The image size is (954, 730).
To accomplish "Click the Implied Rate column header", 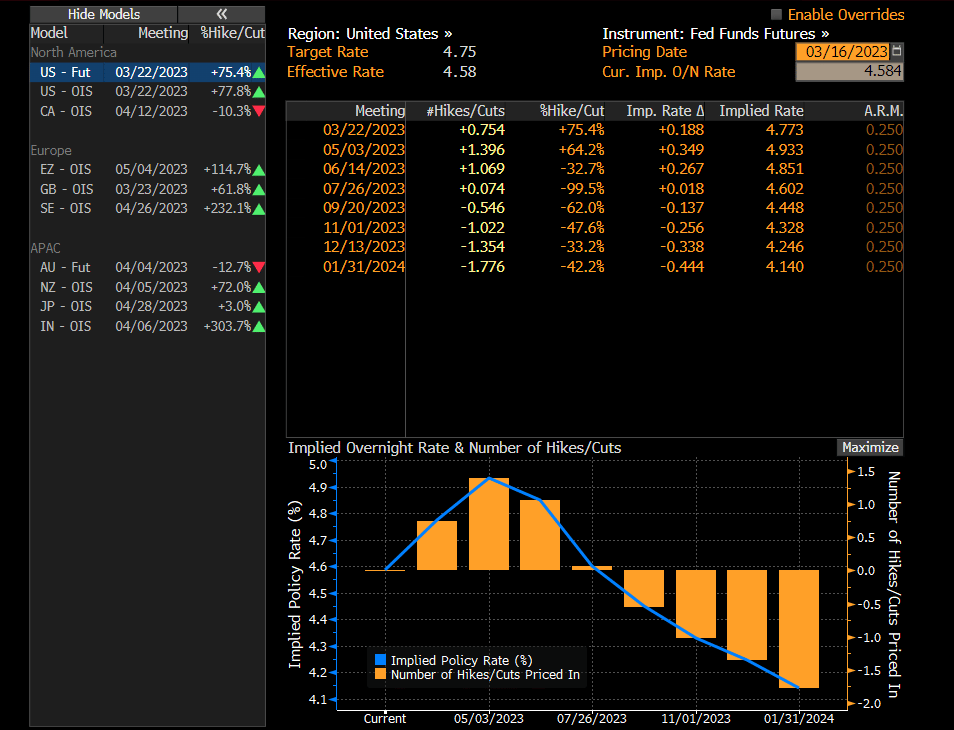I will pyautogui.click(x=761, y=111).
